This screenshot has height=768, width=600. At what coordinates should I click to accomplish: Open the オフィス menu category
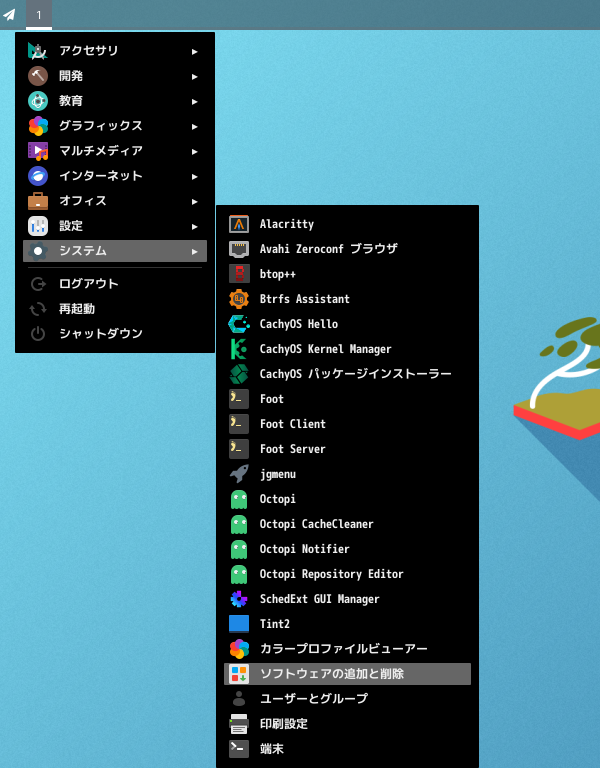(115, 201)
